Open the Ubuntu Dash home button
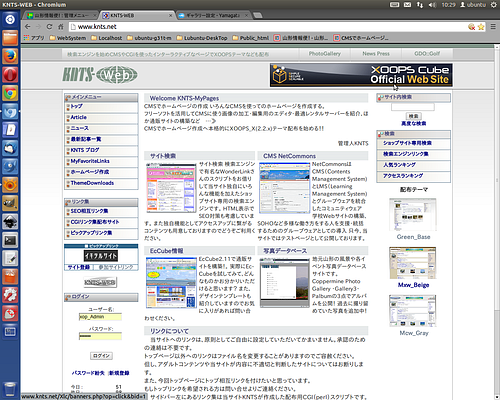The image size is (500, 400). [x=10, y=19]
